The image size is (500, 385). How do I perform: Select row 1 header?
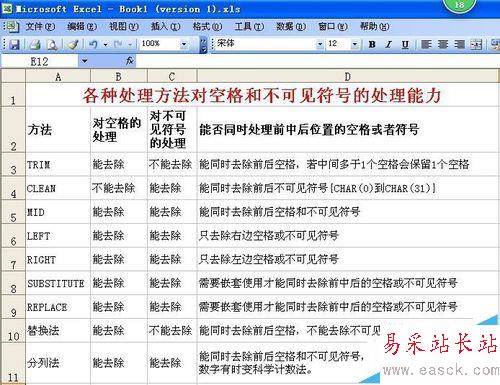(13, 95)
